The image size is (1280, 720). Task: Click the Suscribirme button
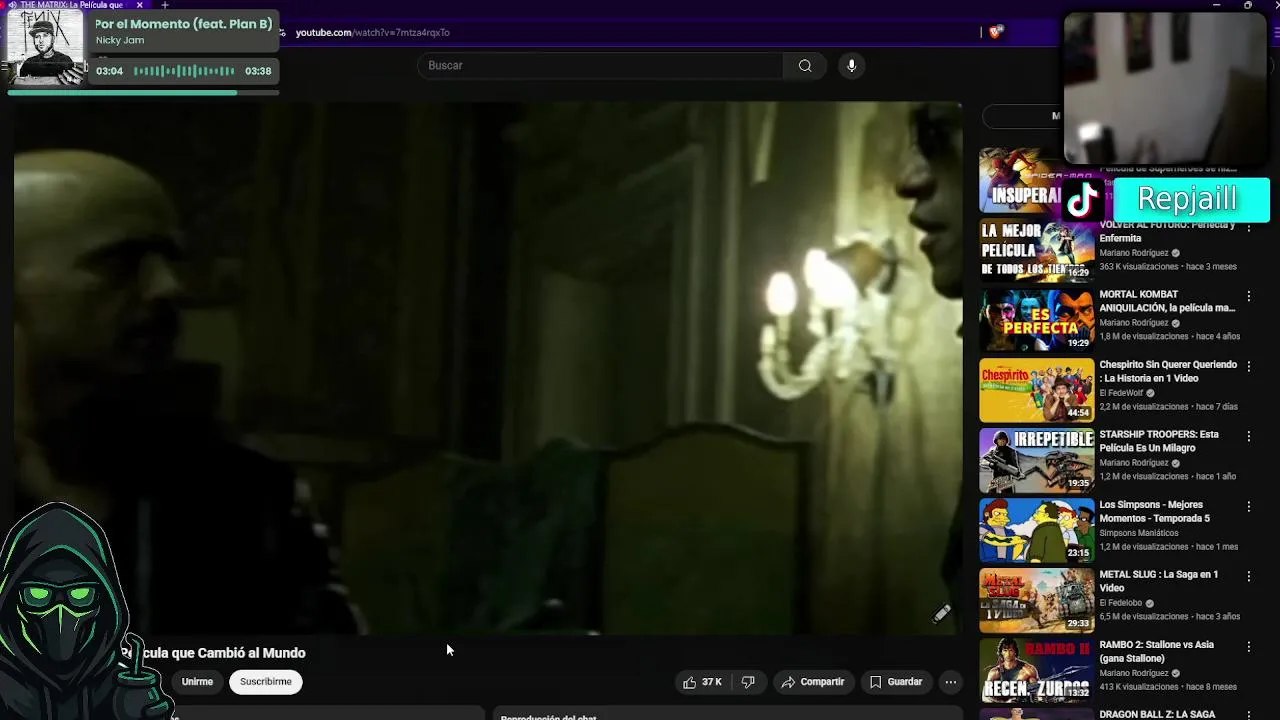click(266, 682)
